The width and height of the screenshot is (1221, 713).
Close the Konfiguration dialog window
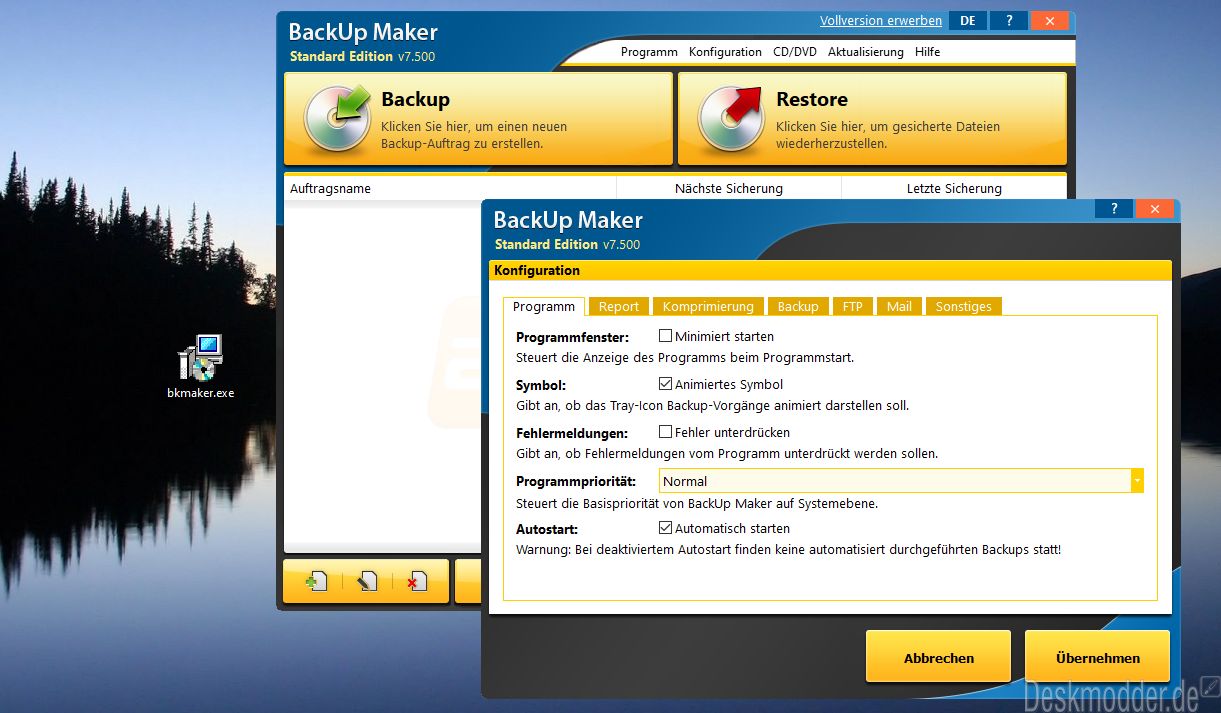coord(1155,209)
